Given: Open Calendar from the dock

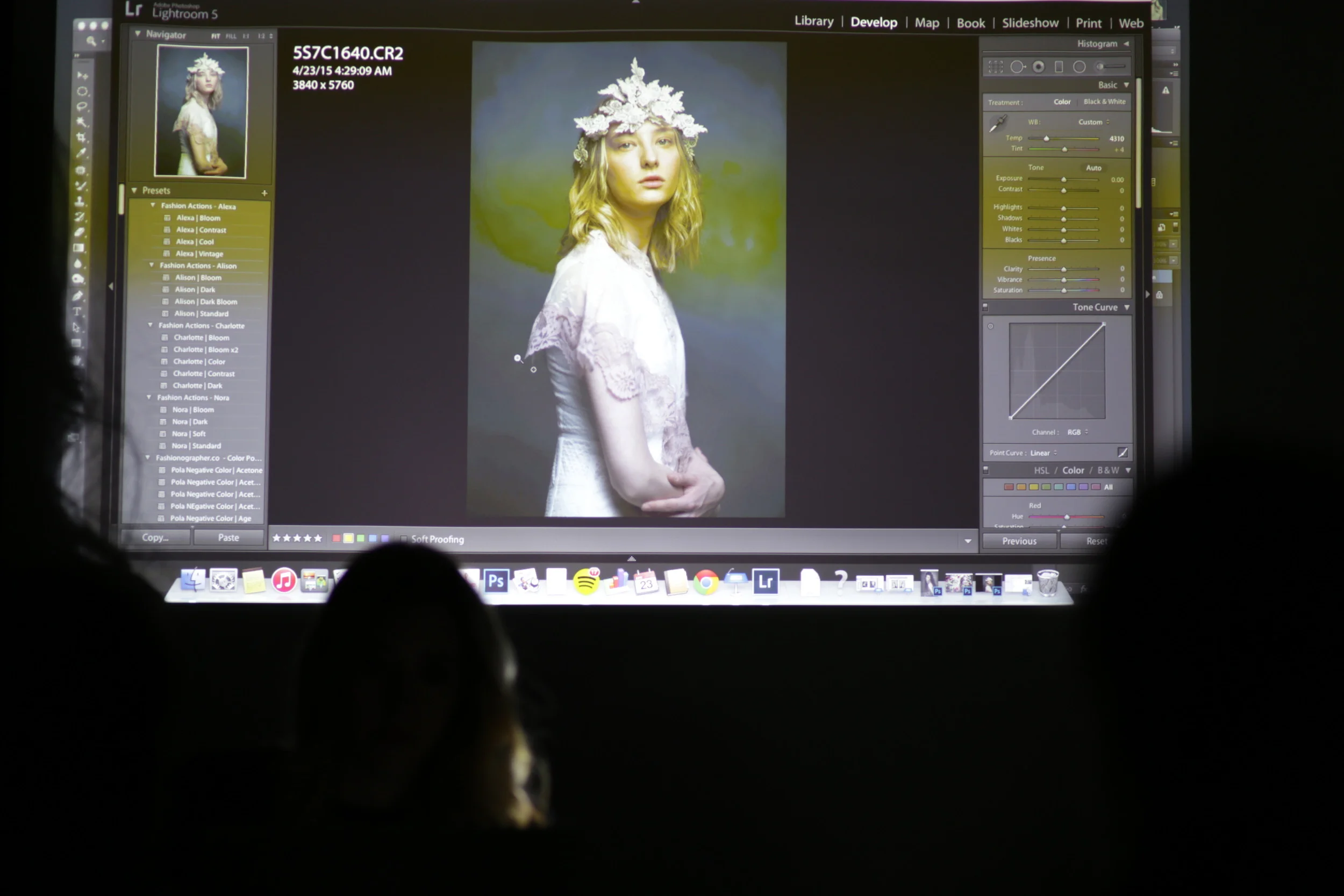Looking at the screenshot, I should [x=646, y=582].
